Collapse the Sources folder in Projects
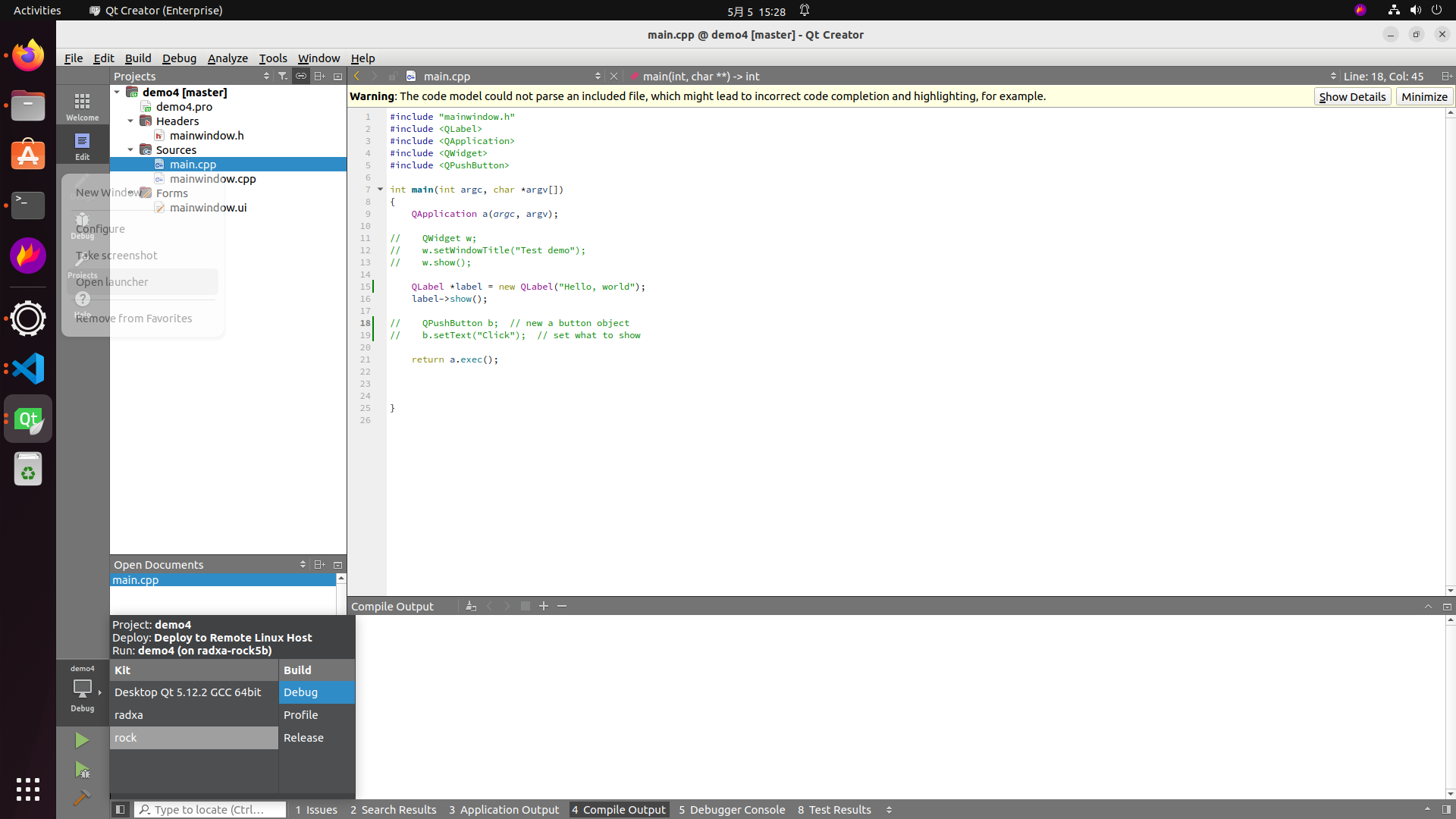 click(130, 149)
